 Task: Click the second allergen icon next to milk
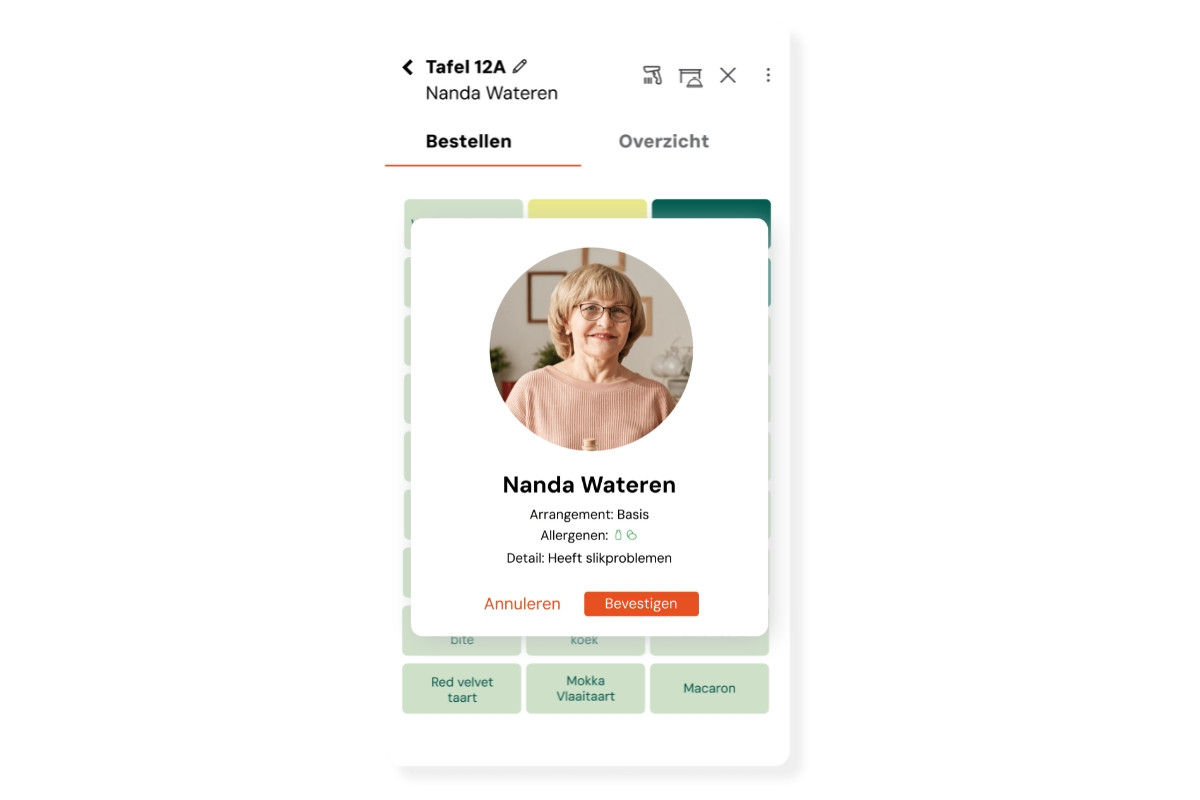632,535
